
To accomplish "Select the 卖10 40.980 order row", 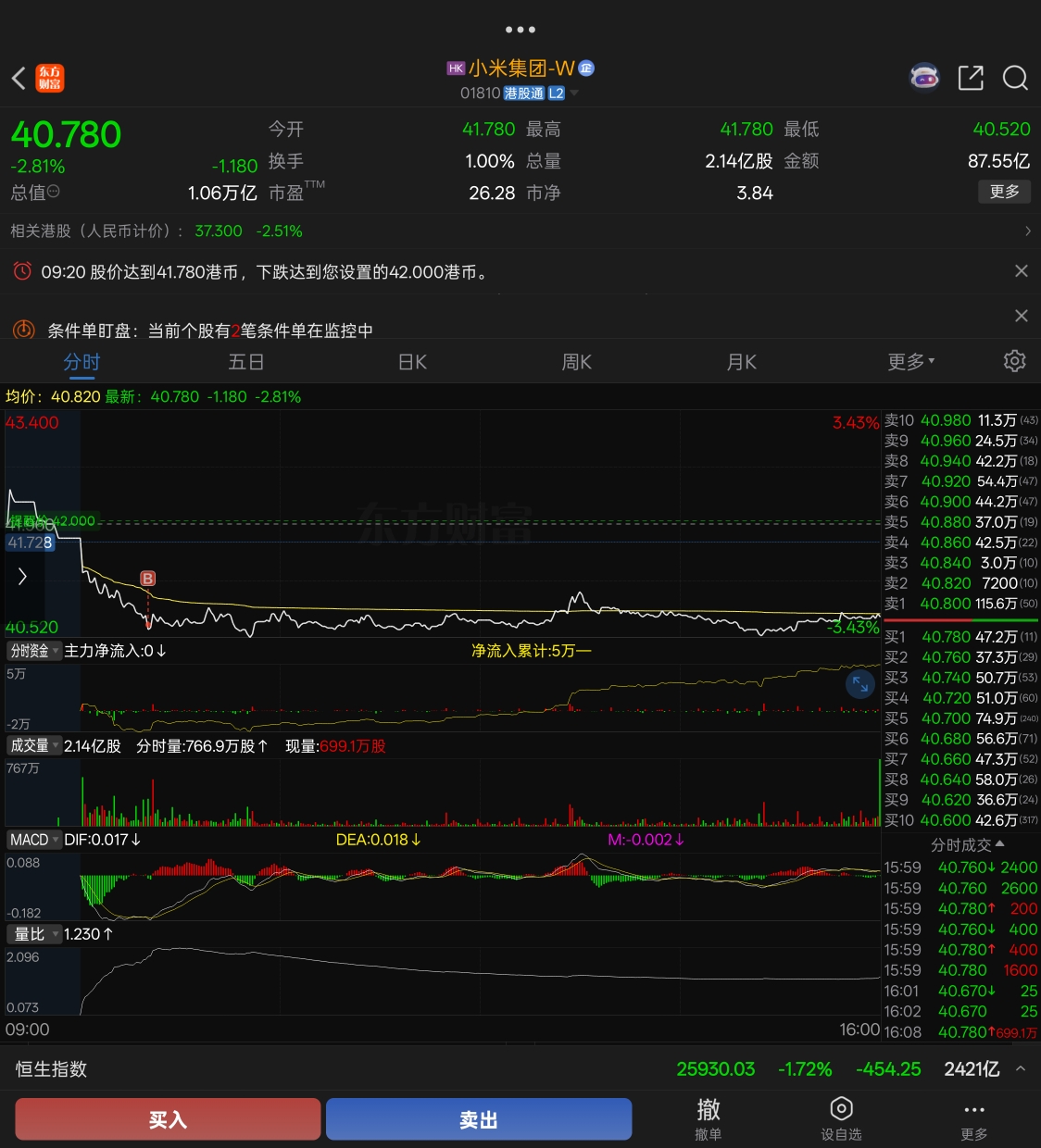I will point(961,420).
